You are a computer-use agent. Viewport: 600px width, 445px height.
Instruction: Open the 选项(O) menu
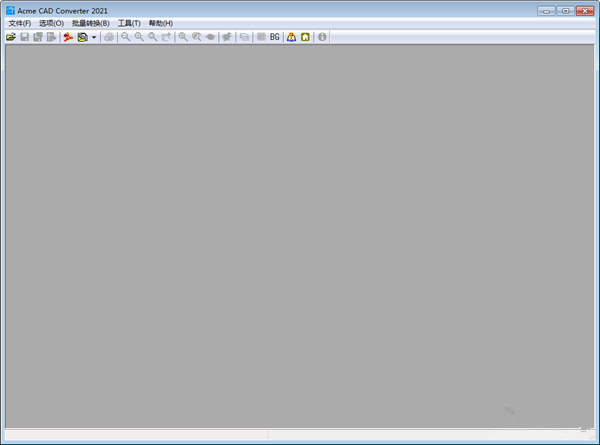coord(51,23)
